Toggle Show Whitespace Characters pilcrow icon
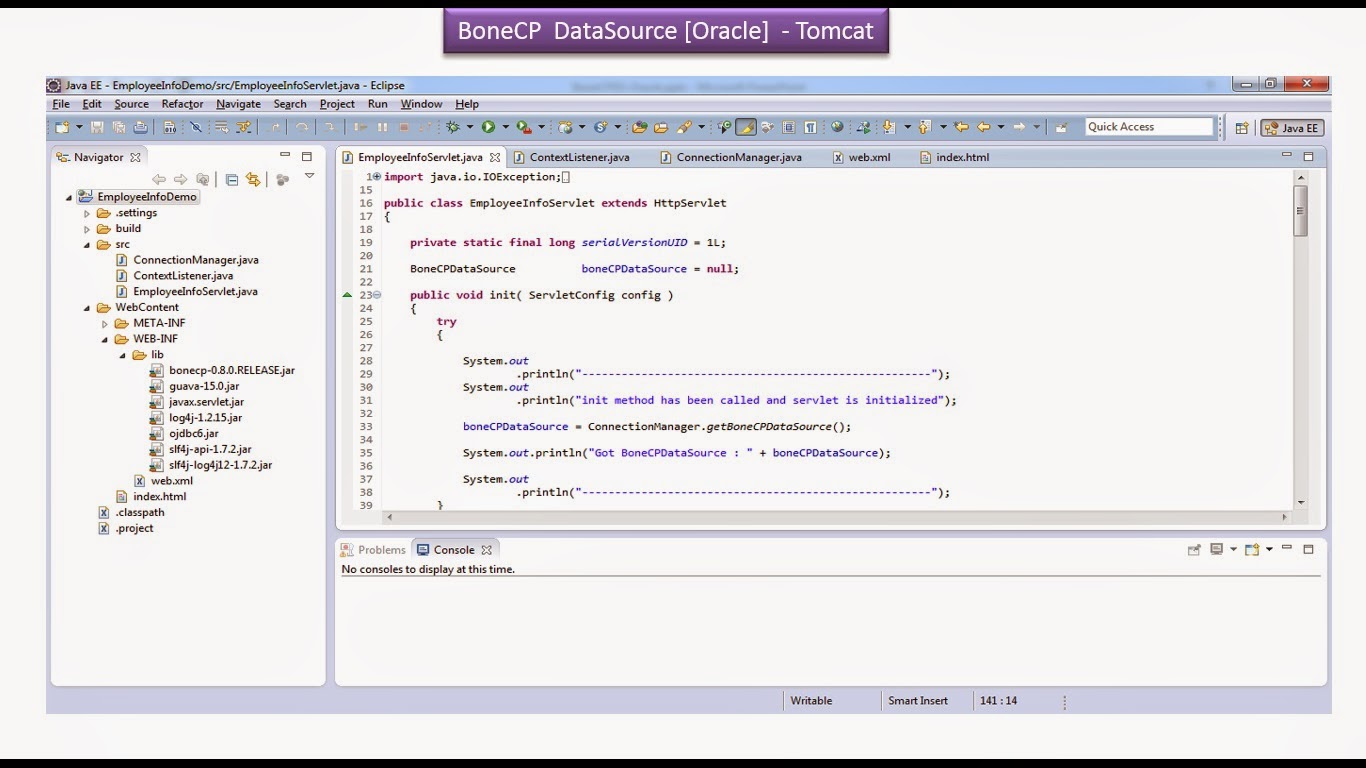 [811, 127]
